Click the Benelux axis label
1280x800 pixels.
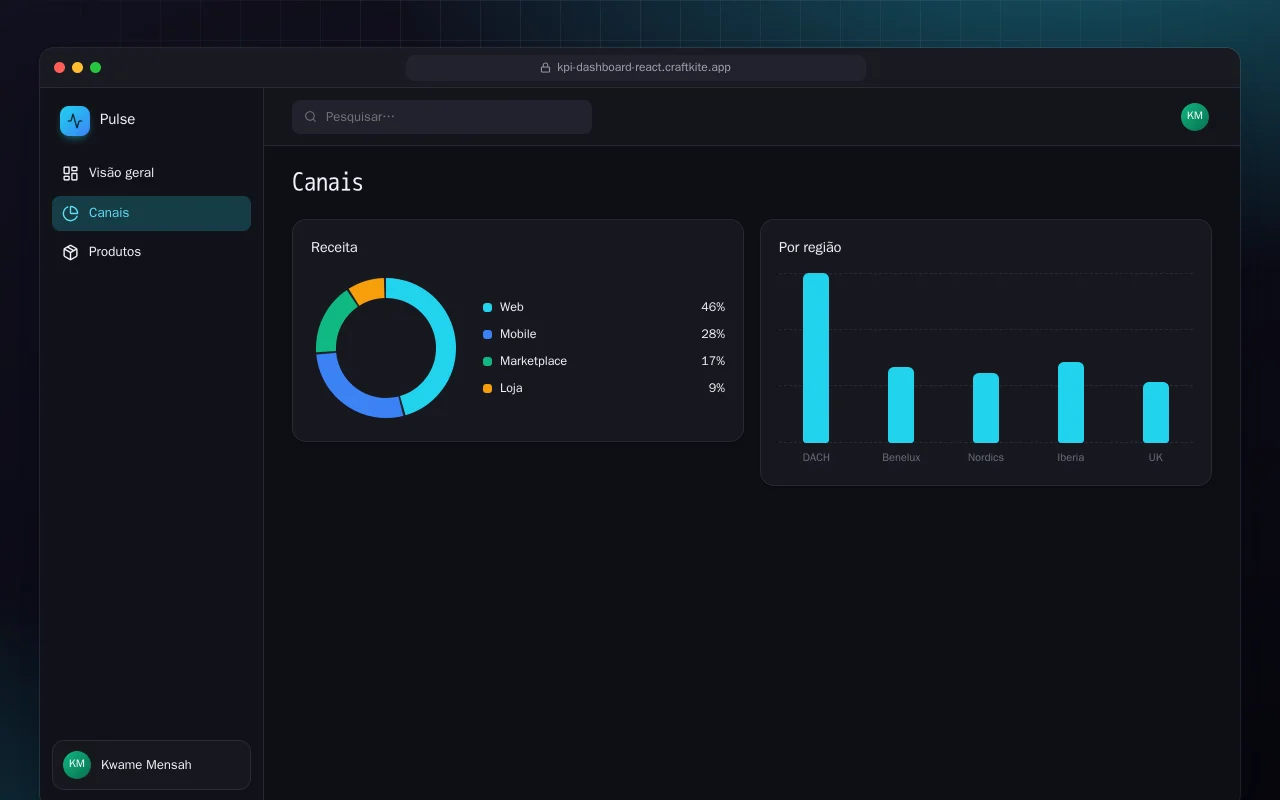pos(901,457)
